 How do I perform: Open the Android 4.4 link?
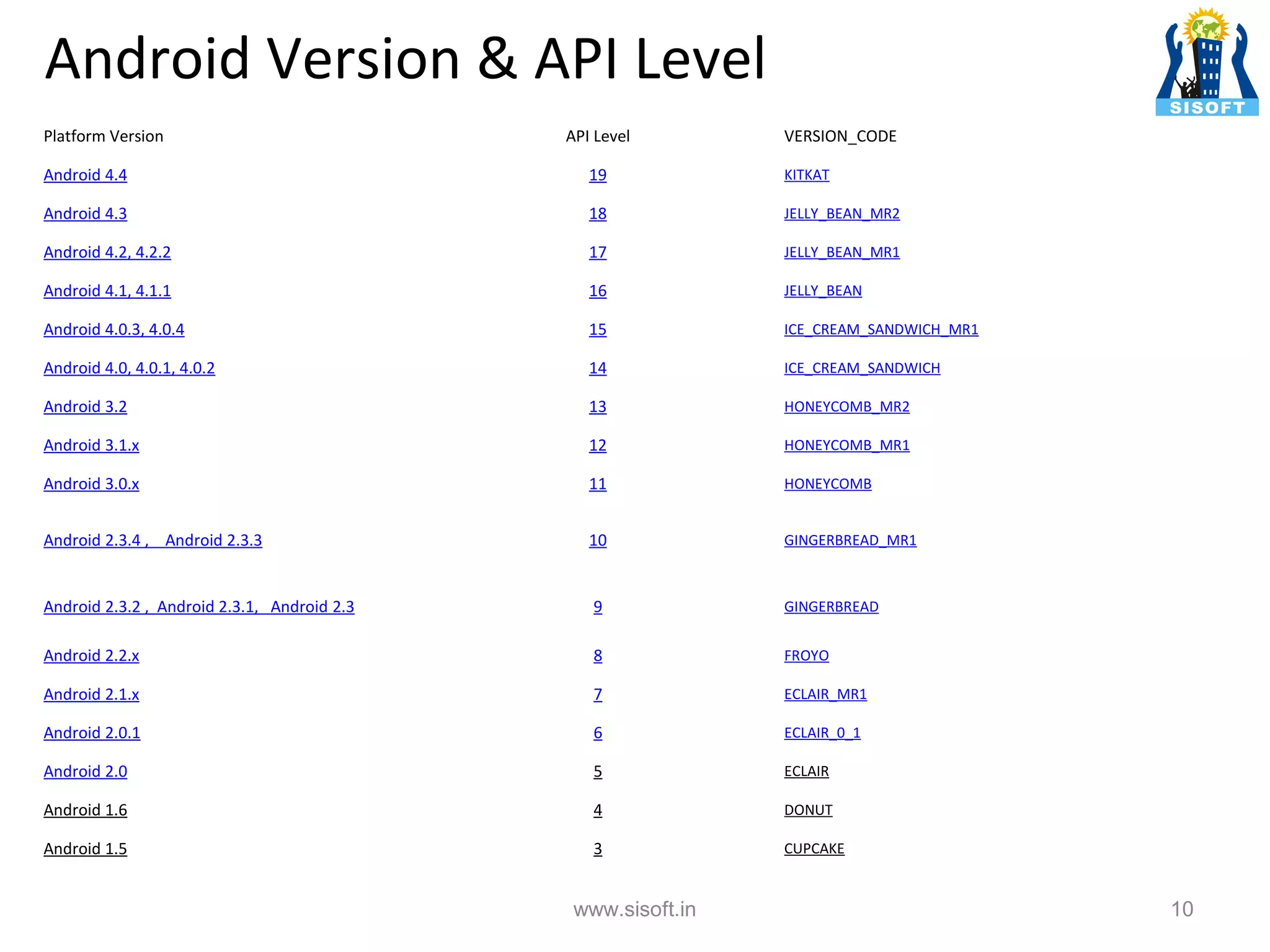86,175
